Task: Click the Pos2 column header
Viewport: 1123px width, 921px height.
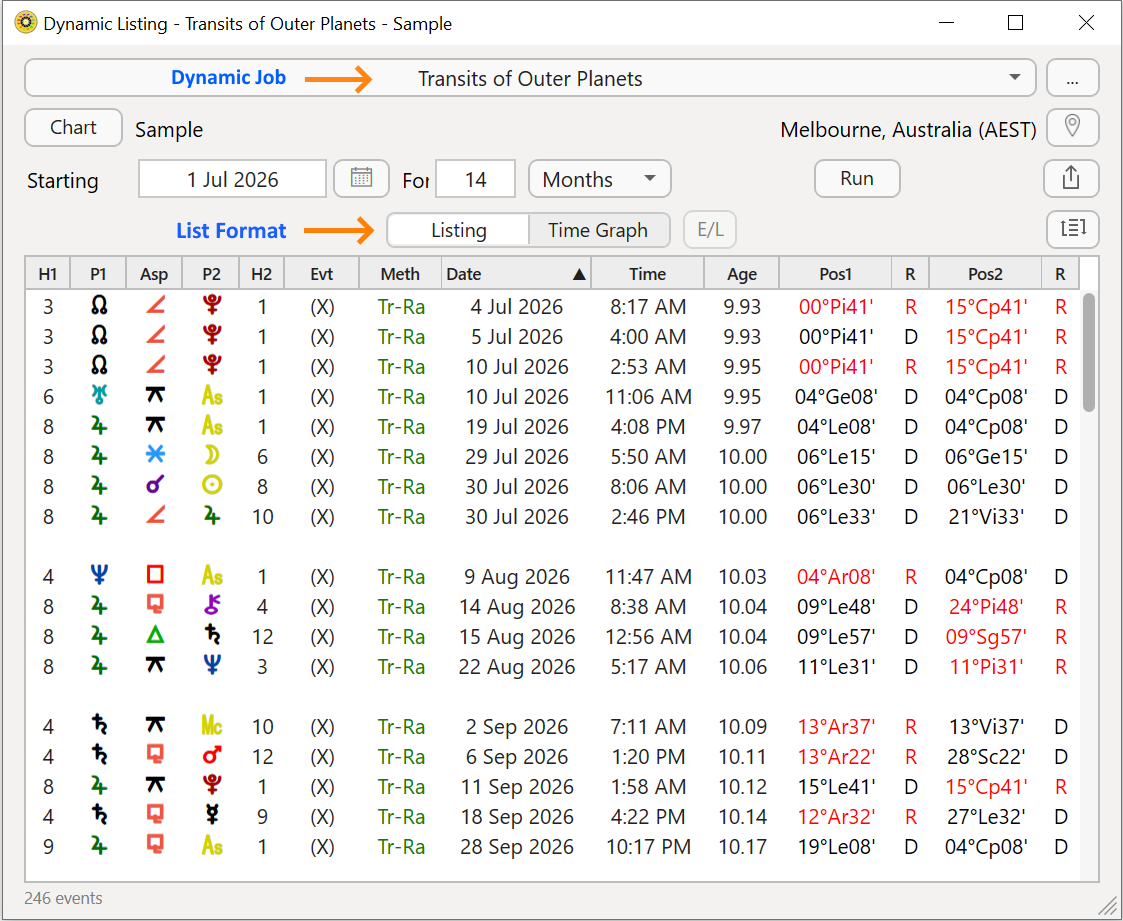Action: click(985, 274)
